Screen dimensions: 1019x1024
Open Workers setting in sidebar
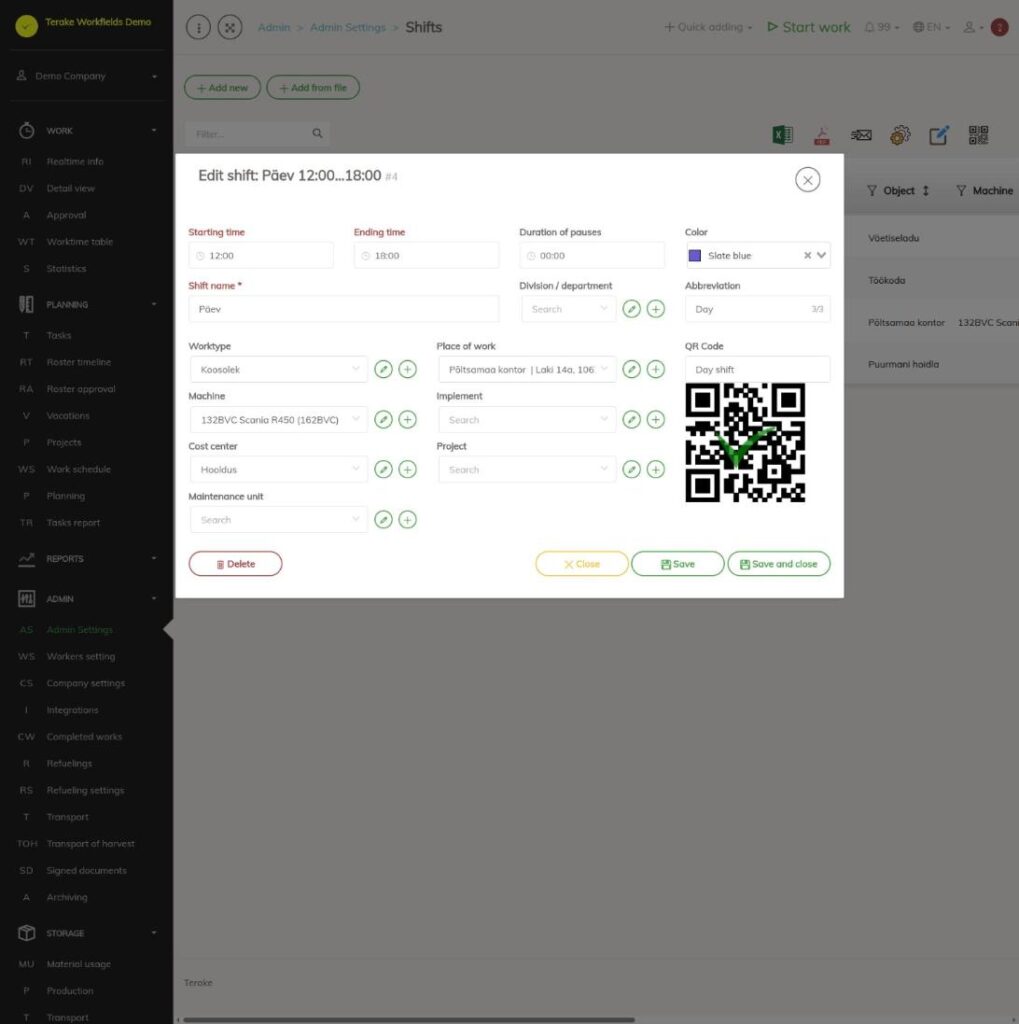coord(80,656)
